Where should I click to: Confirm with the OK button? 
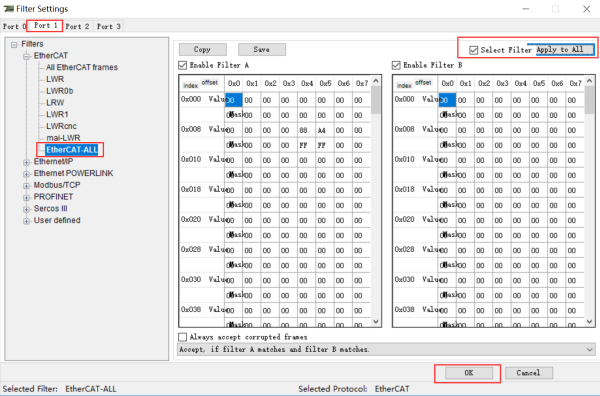tap(469, 373)
